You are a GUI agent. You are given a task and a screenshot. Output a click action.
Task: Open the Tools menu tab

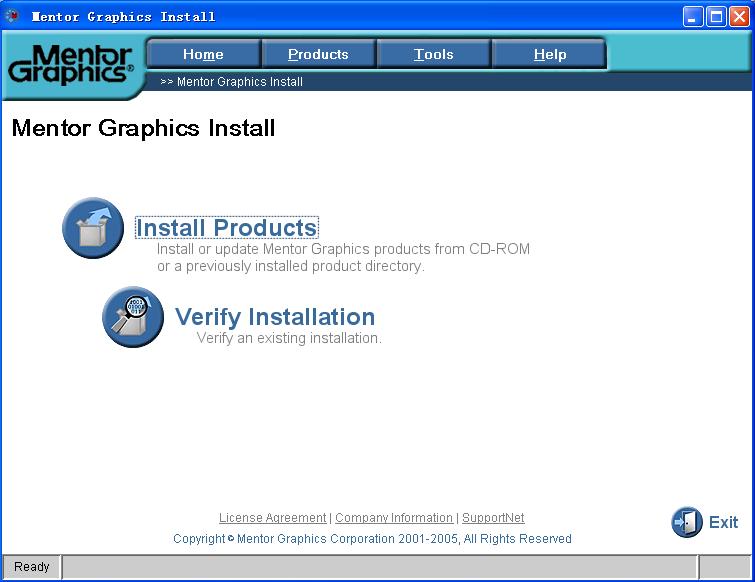434,54
